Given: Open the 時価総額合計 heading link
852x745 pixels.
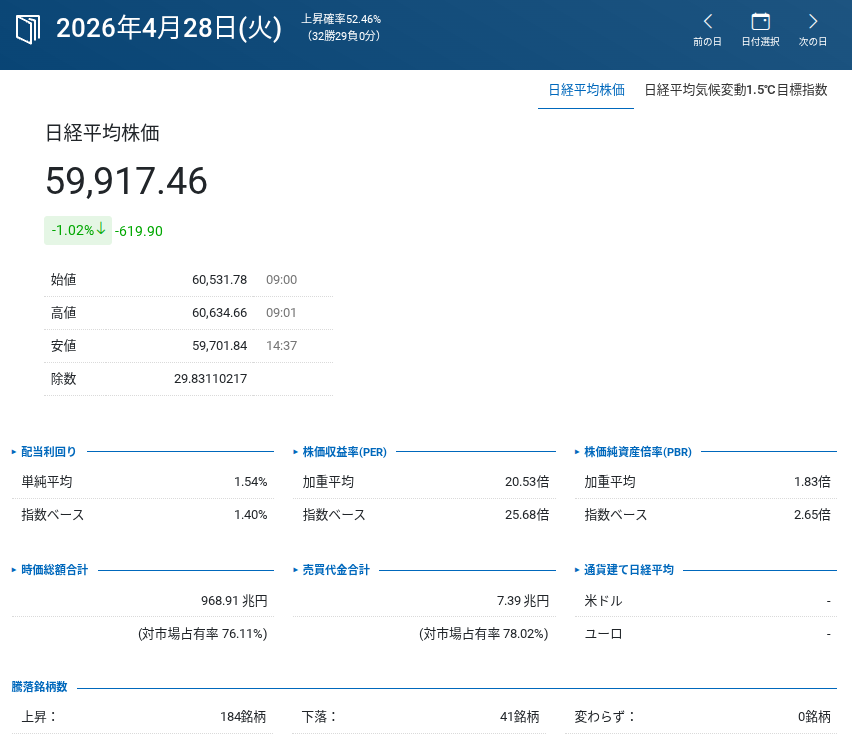Looking at the screenshot, I should [x=54, y=570].
